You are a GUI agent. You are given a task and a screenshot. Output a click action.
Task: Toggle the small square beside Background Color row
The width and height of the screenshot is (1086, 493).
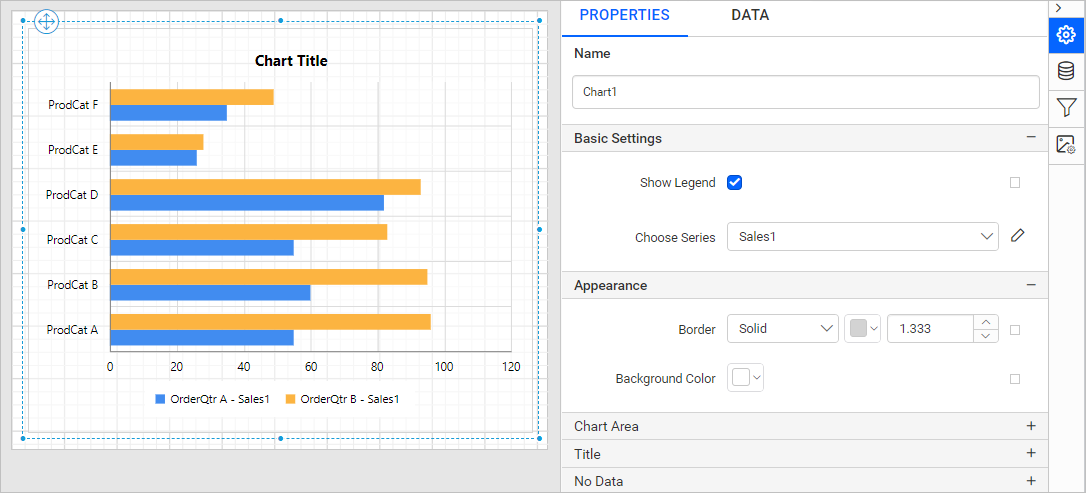[x=1015, y=379]
